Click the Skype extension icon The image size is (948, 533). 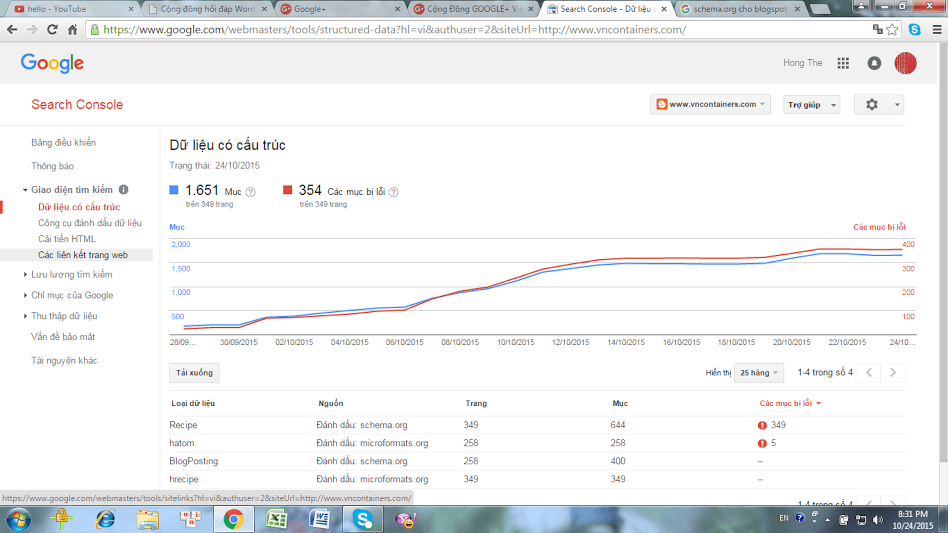click(914, 29)
